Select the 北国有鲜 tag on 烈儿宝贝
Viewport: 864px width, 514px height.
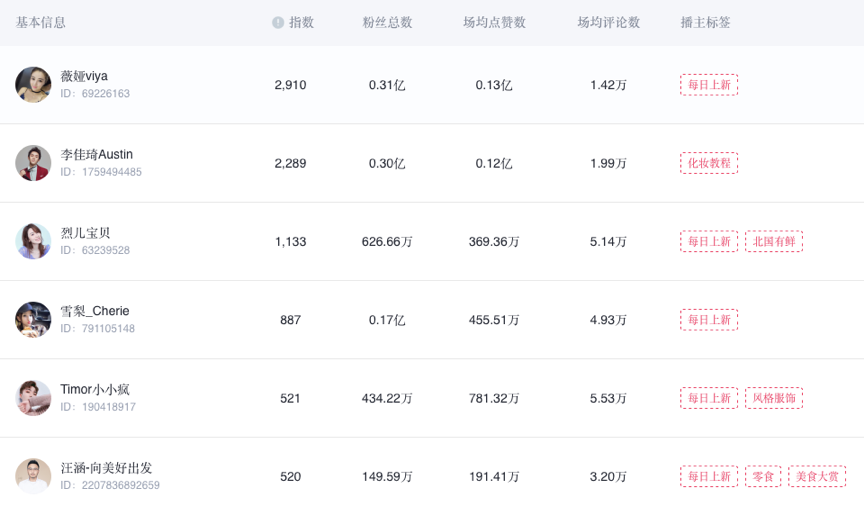coord(774,241)
